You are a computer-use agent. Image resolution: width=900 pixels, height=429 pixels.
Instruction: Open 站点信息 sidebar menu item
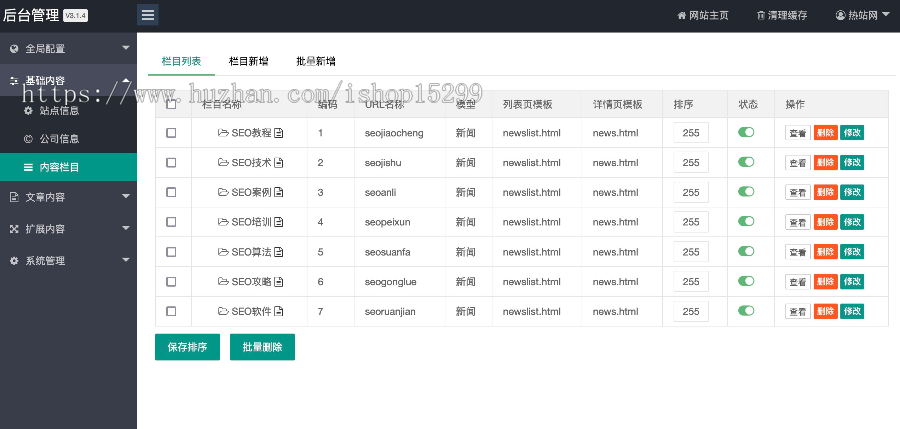point(68,110)
